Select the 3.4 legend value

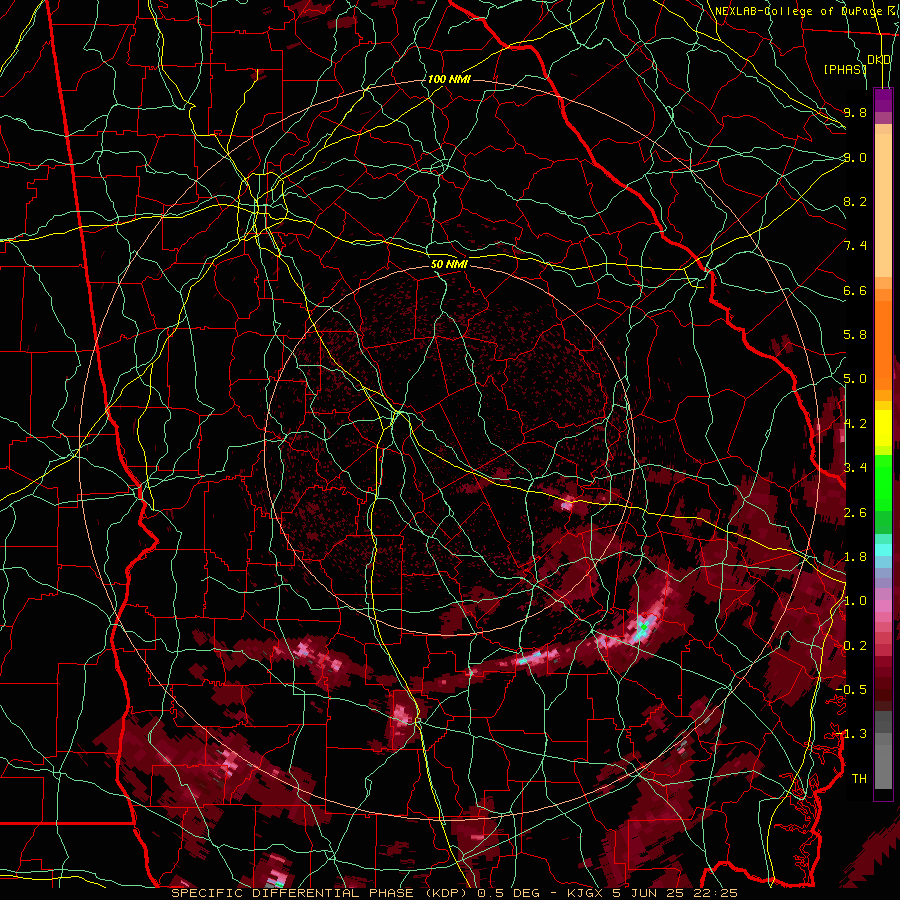pyautogui.click(x=856, y=468)
